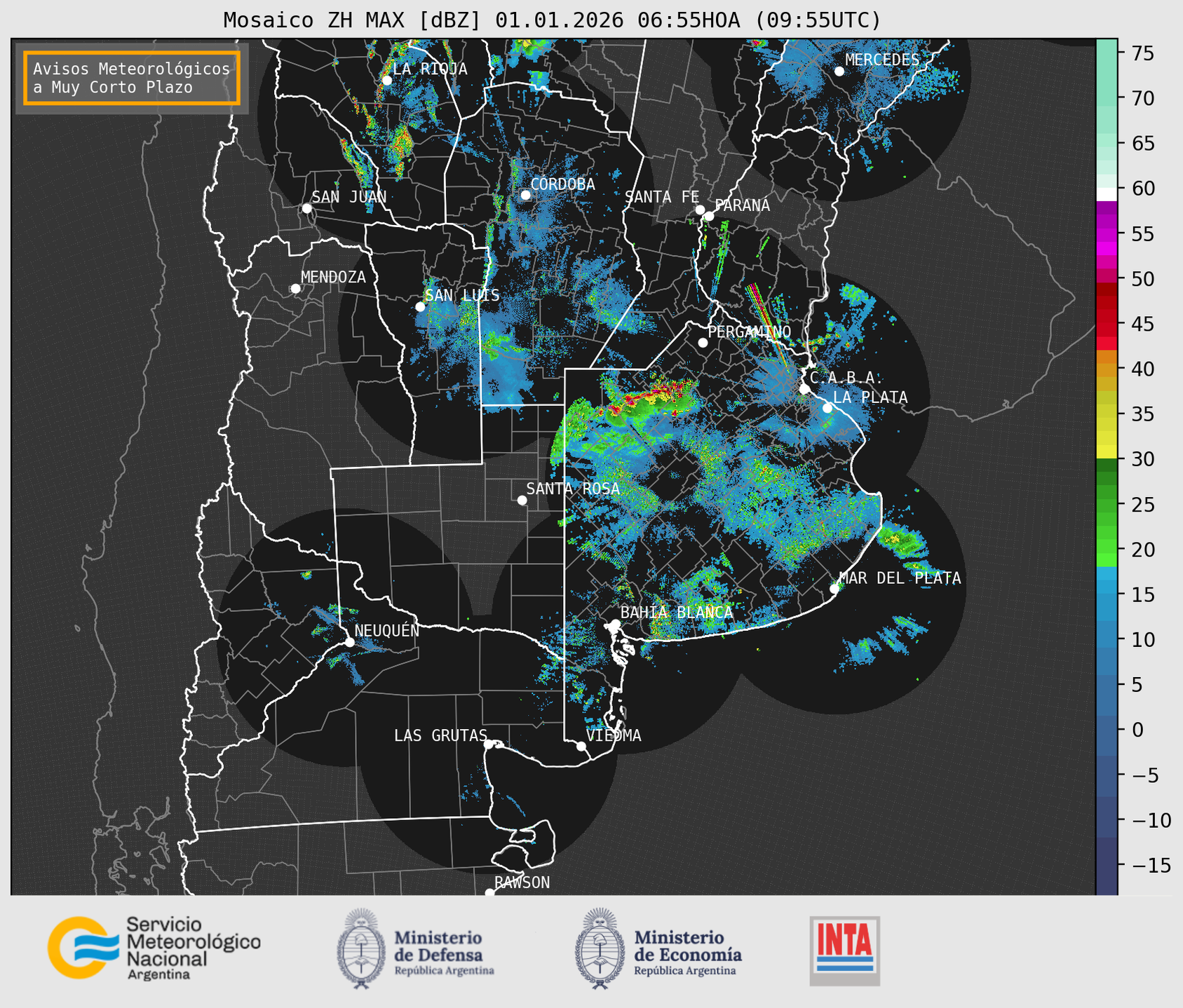Click the INTA logo
The image size is (1183, 1008).
pyautogui.click(x=844, y=951)
